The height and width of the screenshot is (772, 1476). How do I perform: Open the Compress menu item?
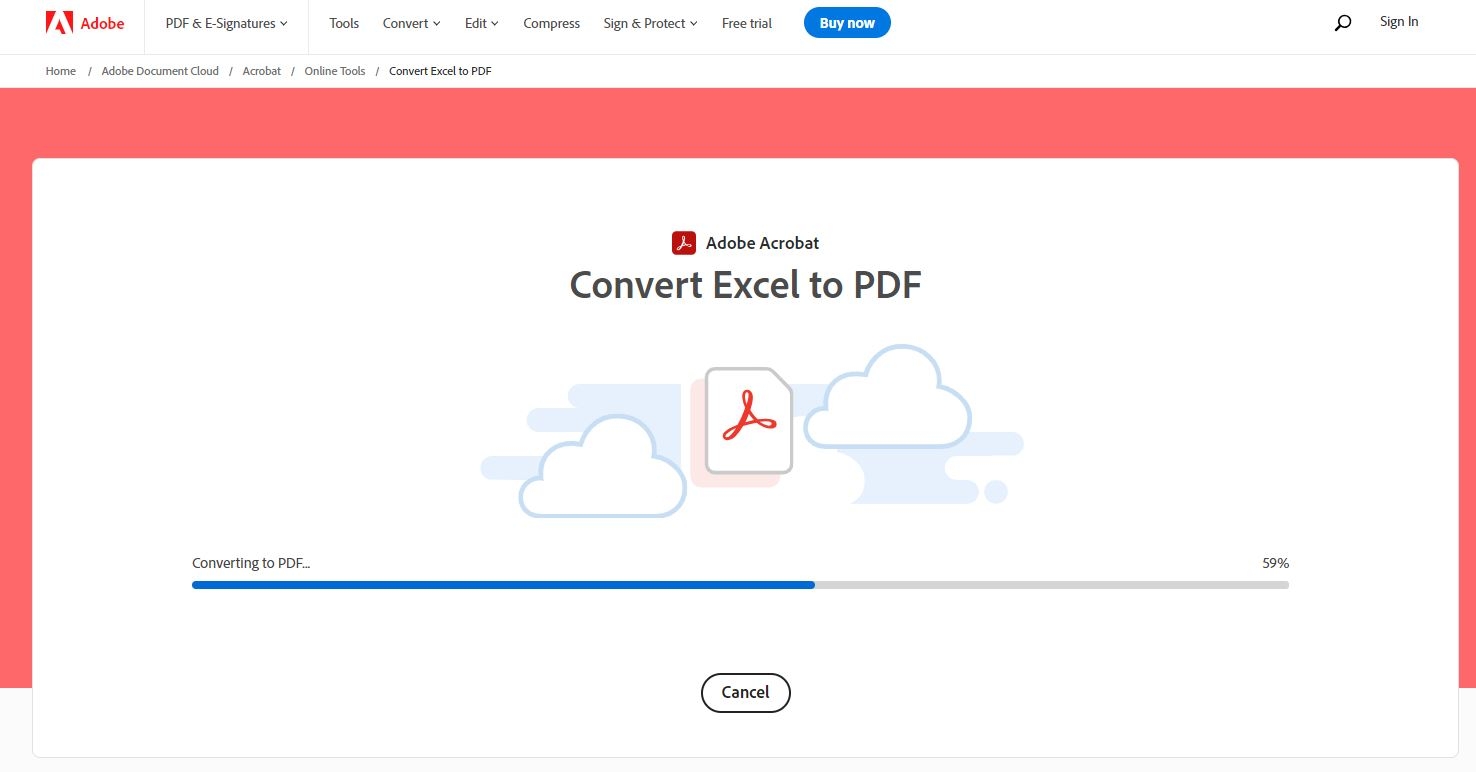click(x=551, y=23)
